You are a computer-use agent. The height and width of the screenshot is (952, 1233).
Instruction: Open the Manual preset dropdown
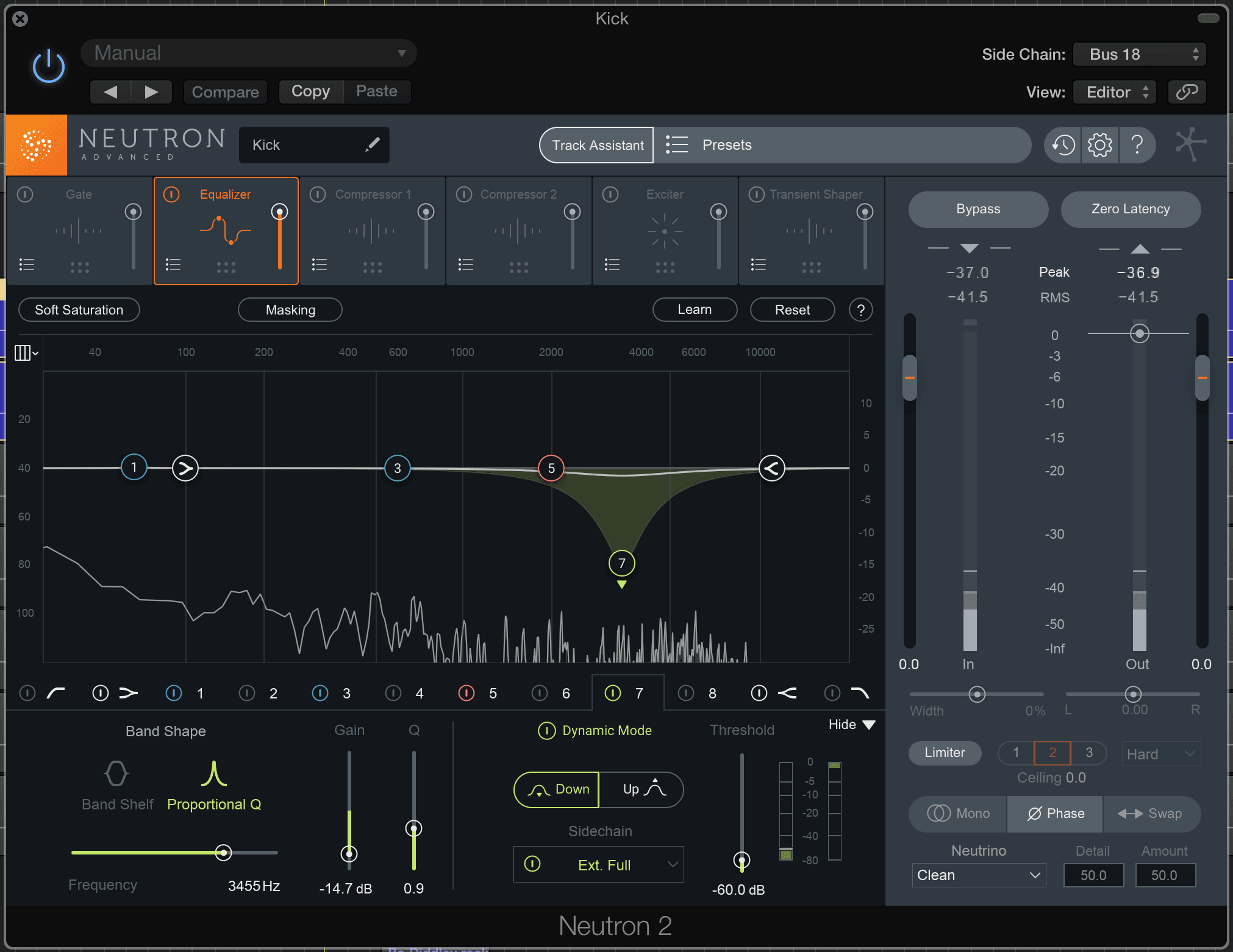(249, 53)
